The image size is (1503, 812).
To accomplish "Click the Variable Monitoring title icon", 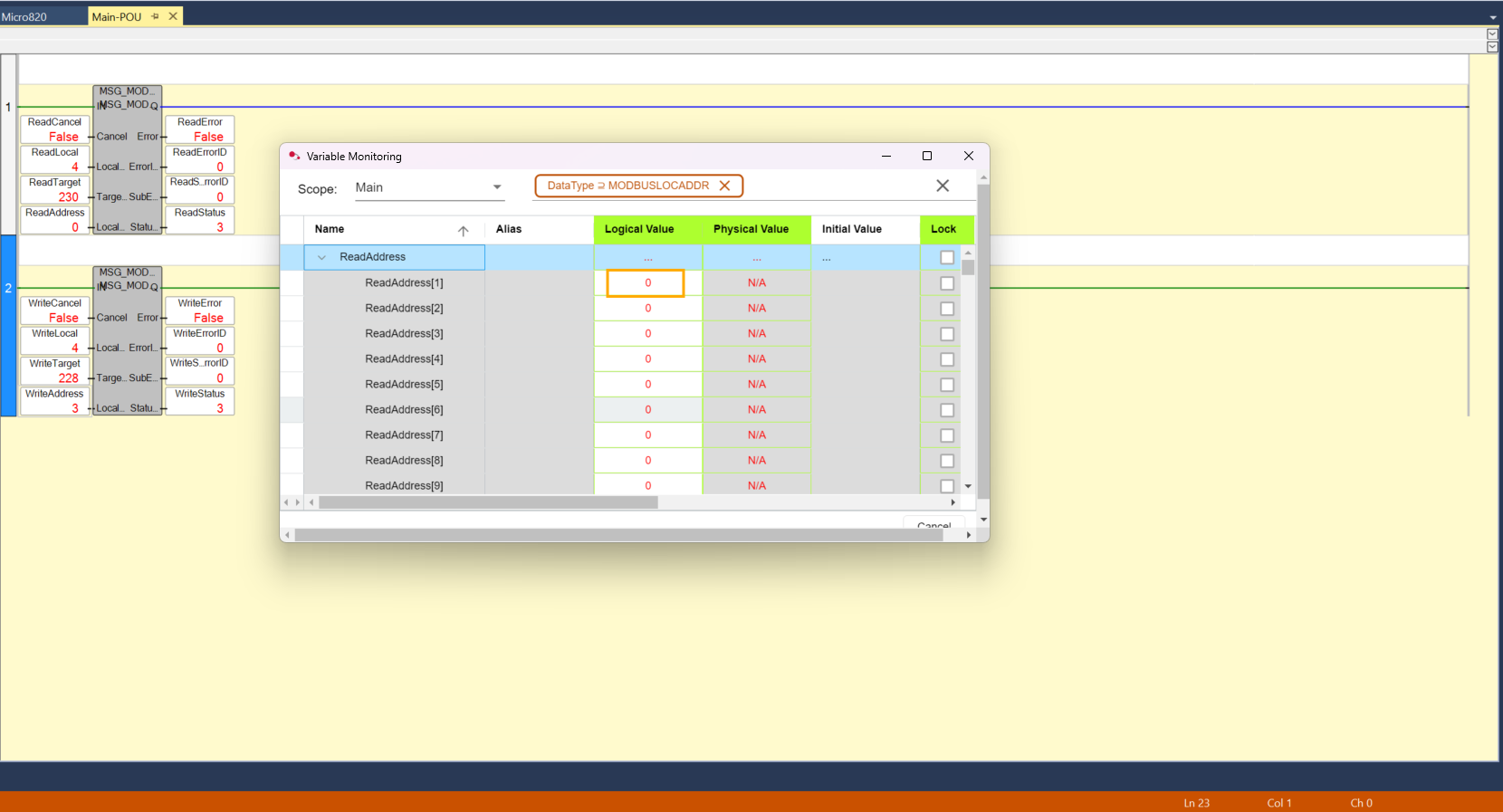I will [293, 156].
